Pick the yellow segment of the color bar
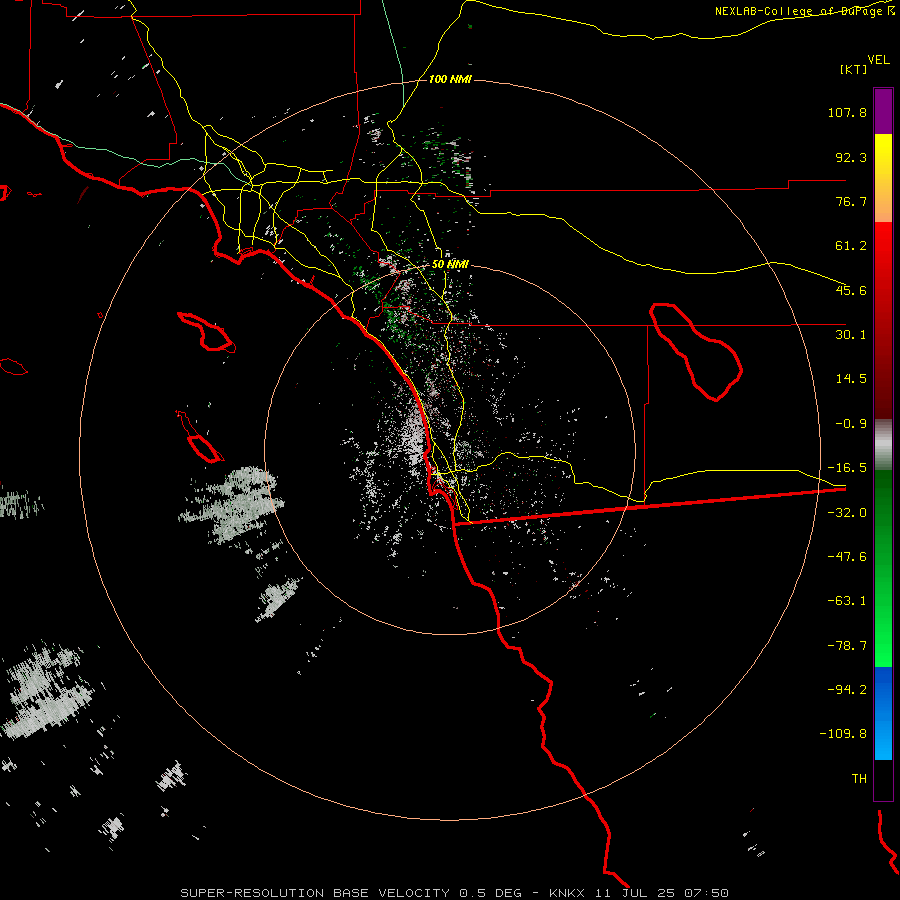Viewport: 900px width, 900px height. [x=883, y=161]
